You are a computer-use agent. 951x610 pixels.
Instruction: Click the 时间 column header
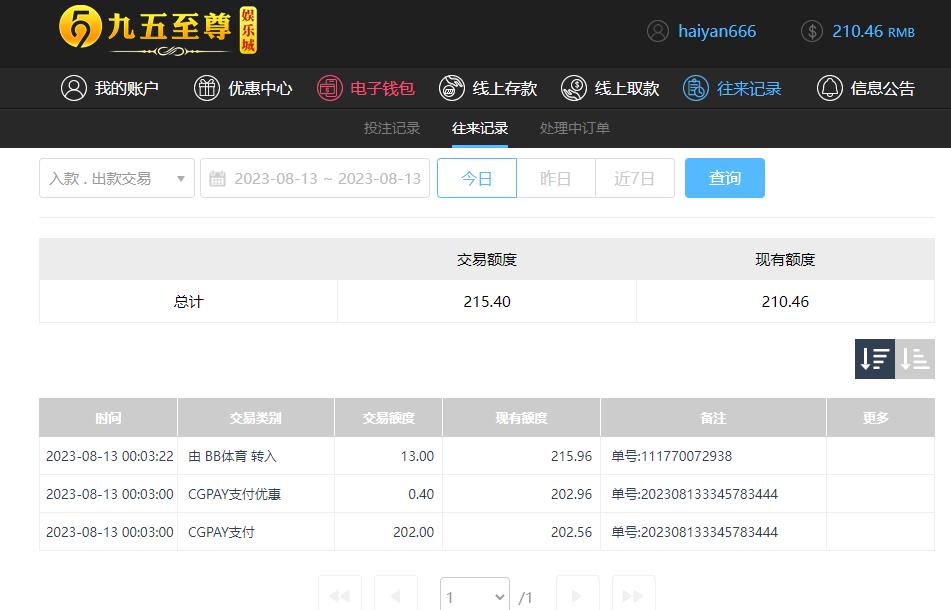point(108,417)
